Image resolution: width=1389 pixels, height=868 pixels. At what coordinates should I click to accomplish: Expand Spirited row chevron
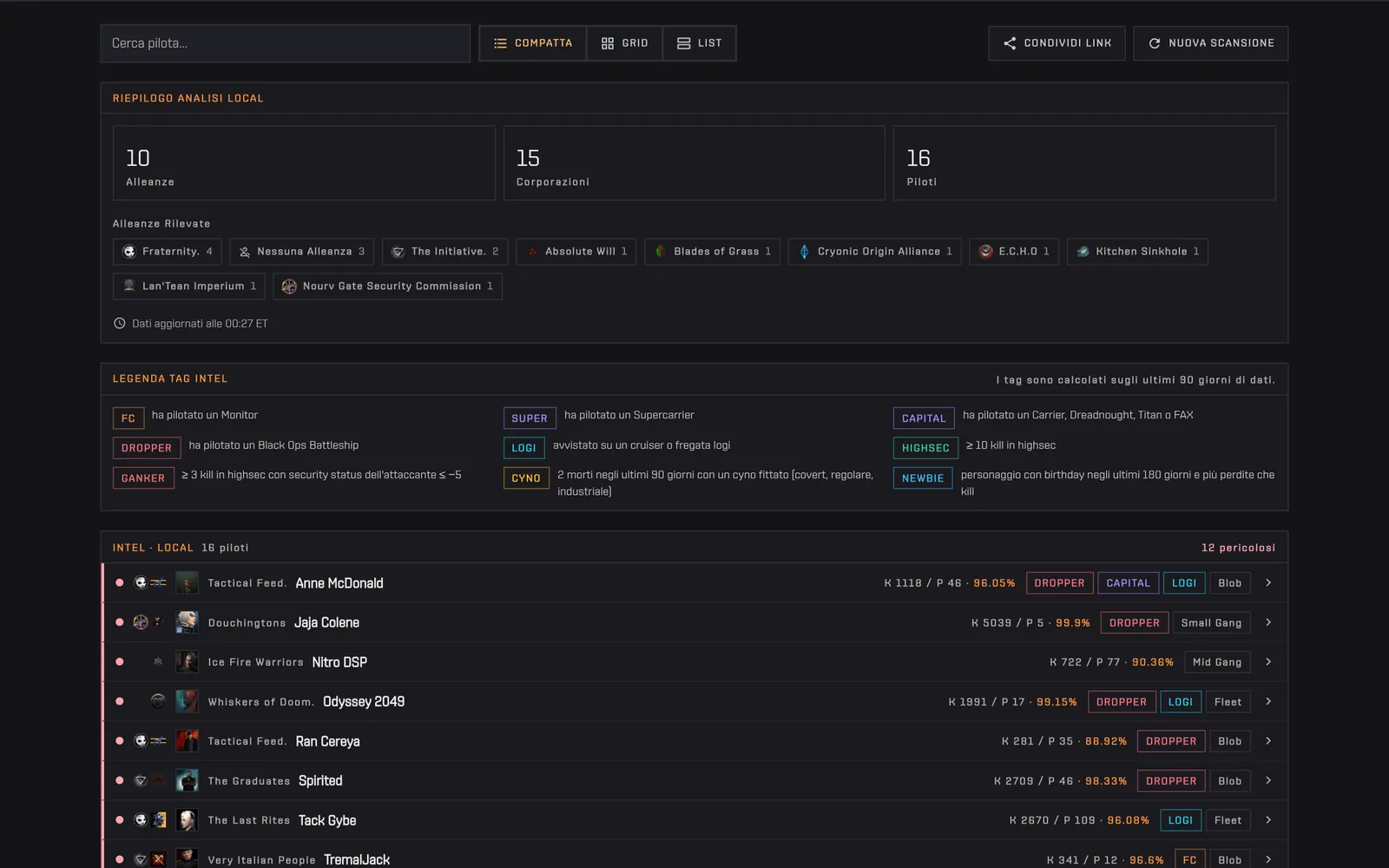(1268, 781)
